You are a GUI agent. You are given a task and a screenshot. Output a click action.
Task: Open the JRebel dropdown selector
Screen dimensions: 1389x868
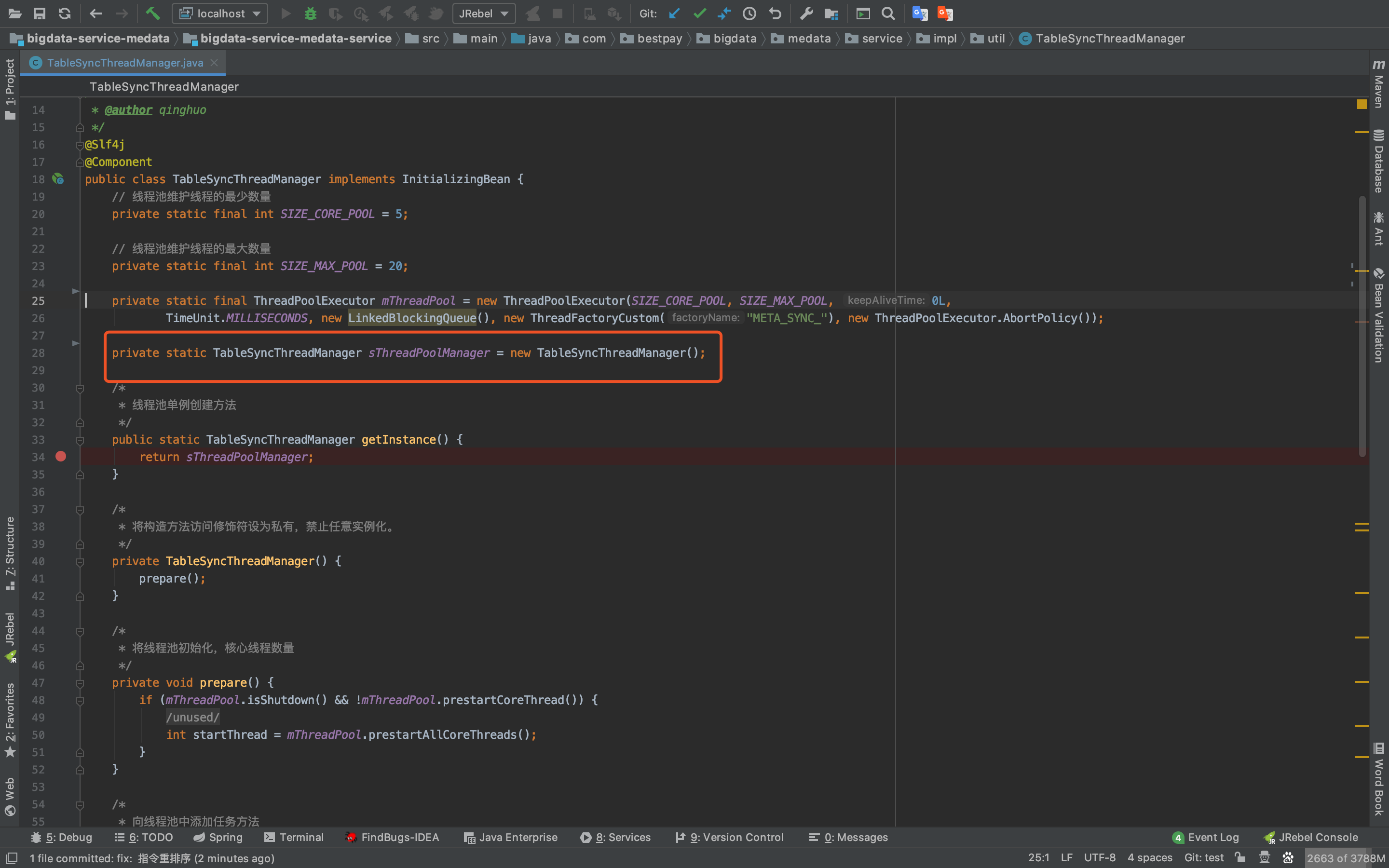[x=483, y=13]
